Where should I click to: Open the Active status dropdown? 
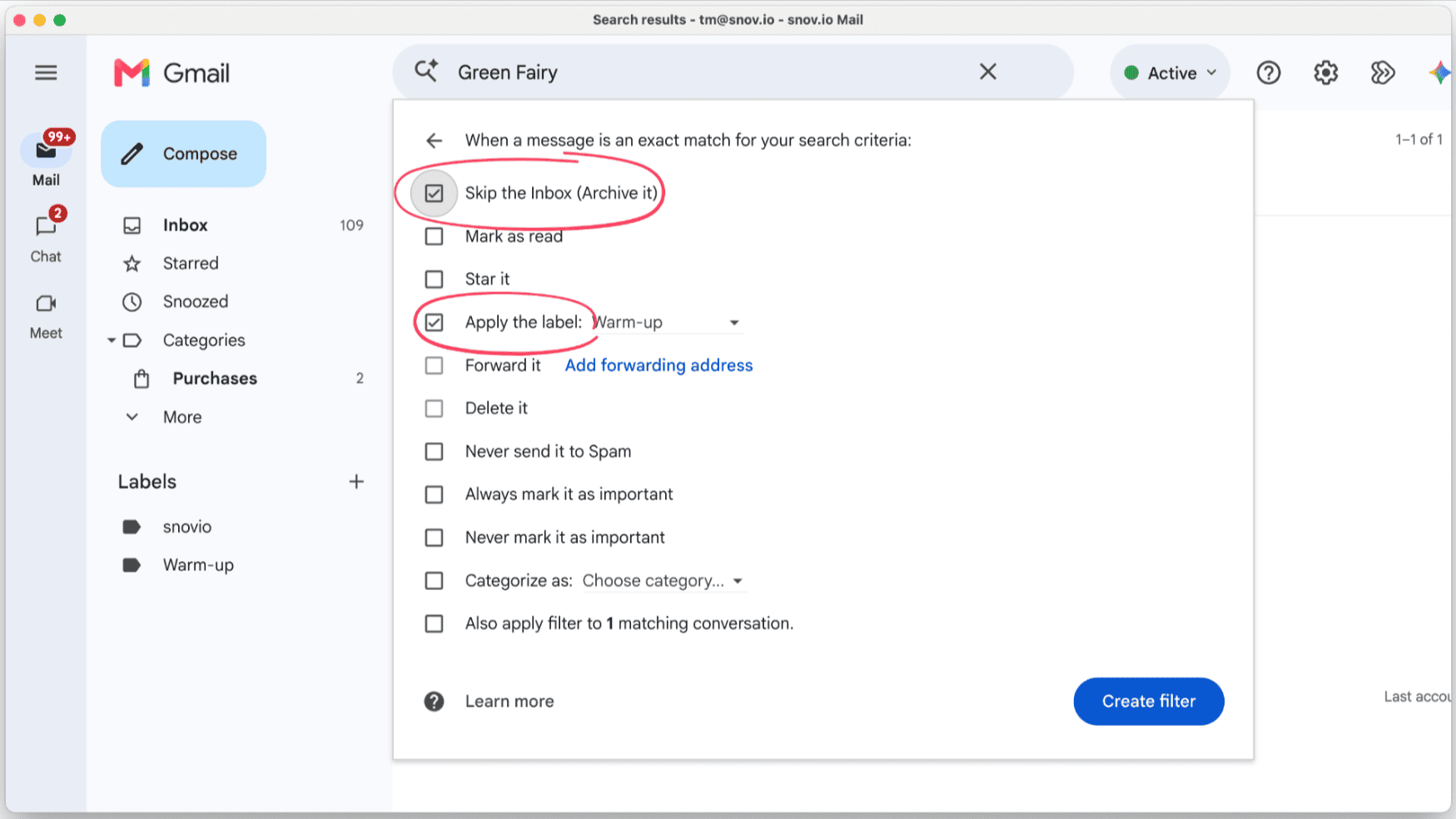1170,73
